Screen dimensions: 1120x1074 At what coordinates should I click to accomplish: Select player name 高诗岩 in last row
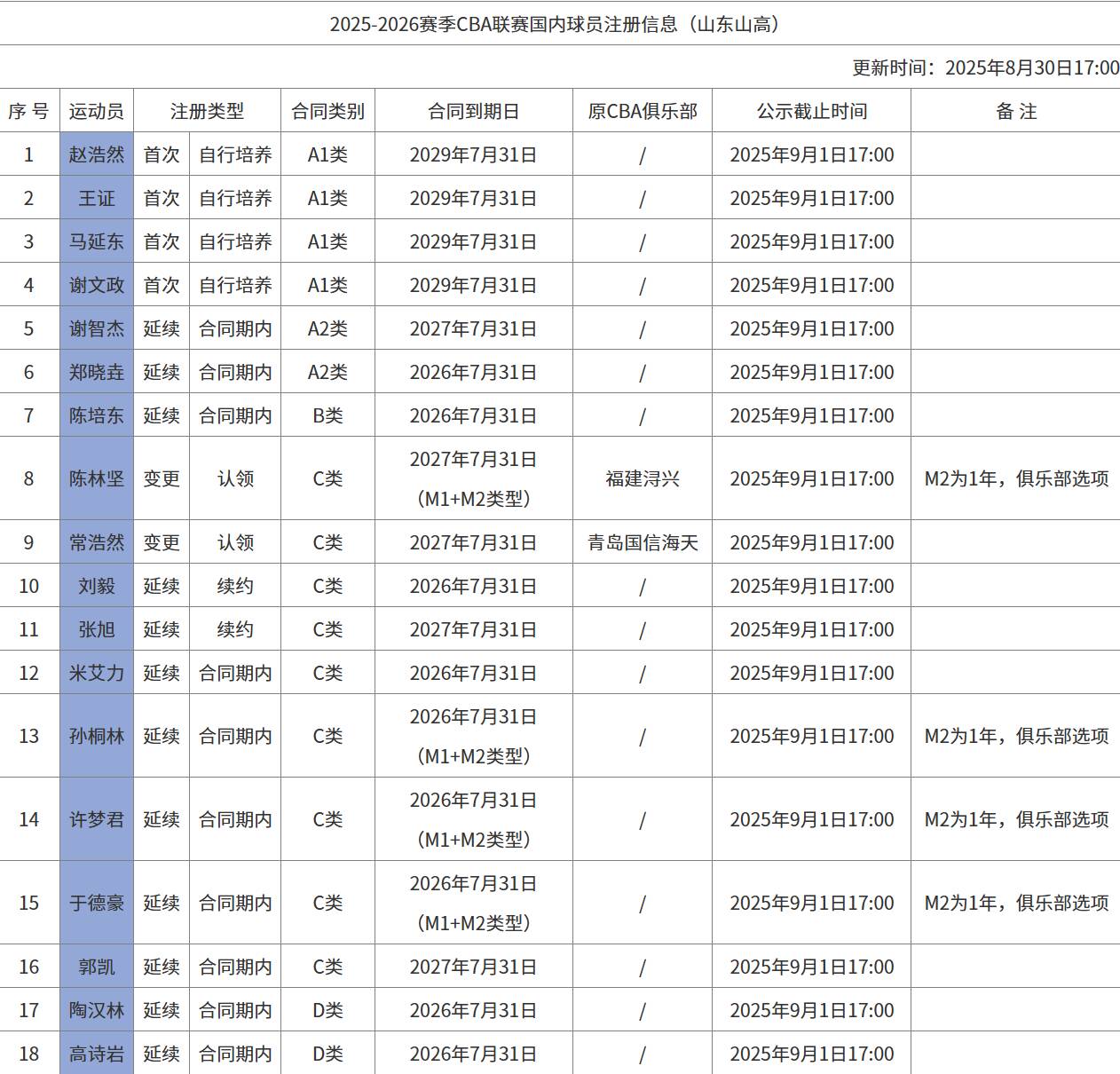point(95,1054)
